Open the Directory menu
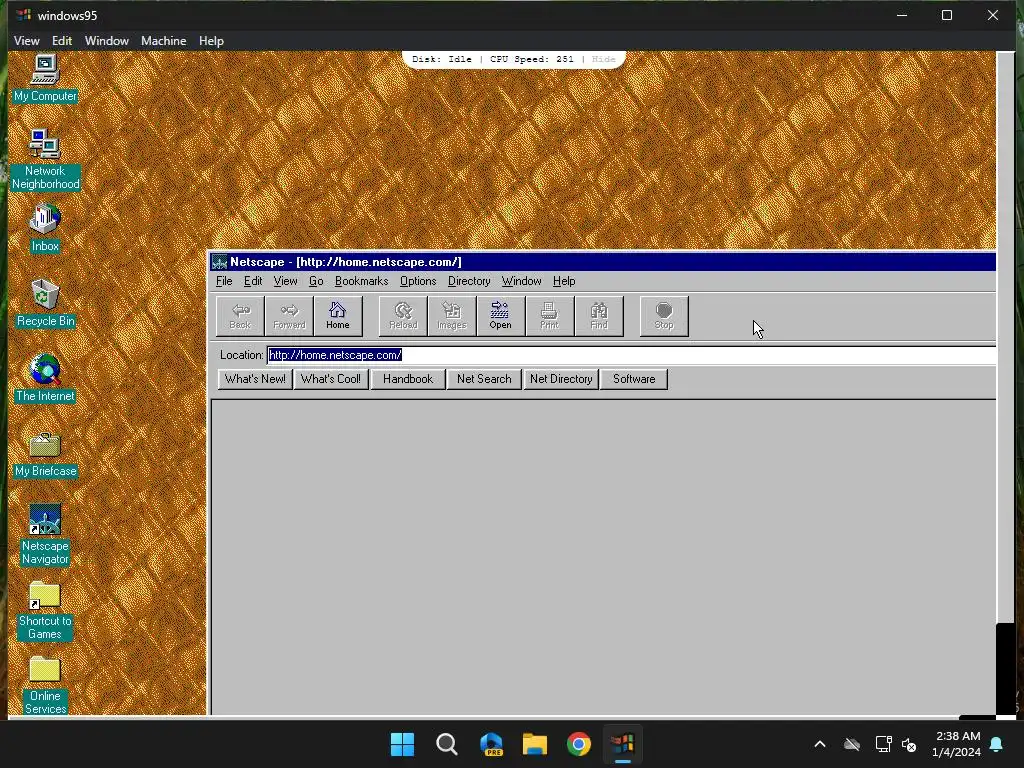 tap(469, 281)
